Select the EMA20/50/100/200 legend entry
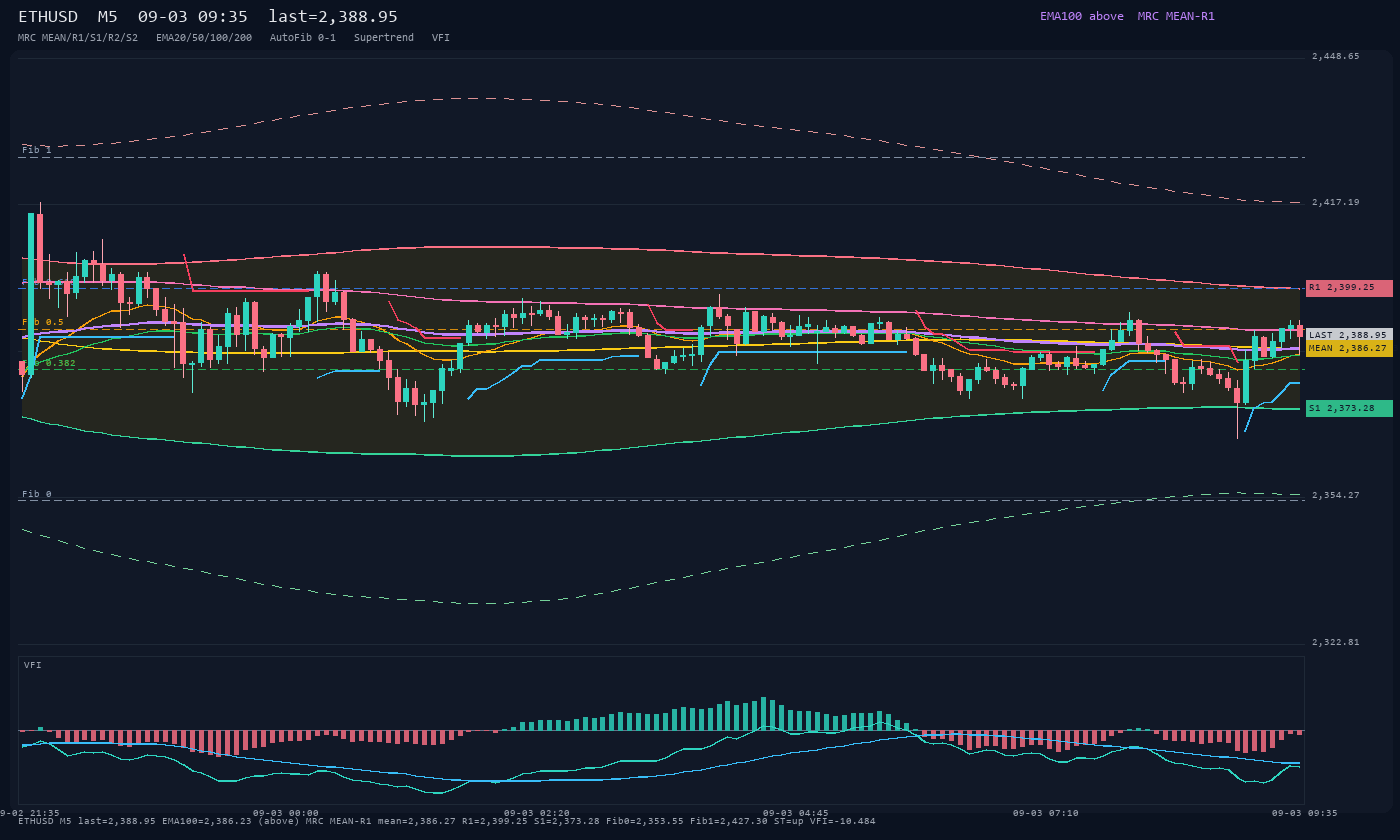This screenshot has height=840, width=1400. click(204, 38)
